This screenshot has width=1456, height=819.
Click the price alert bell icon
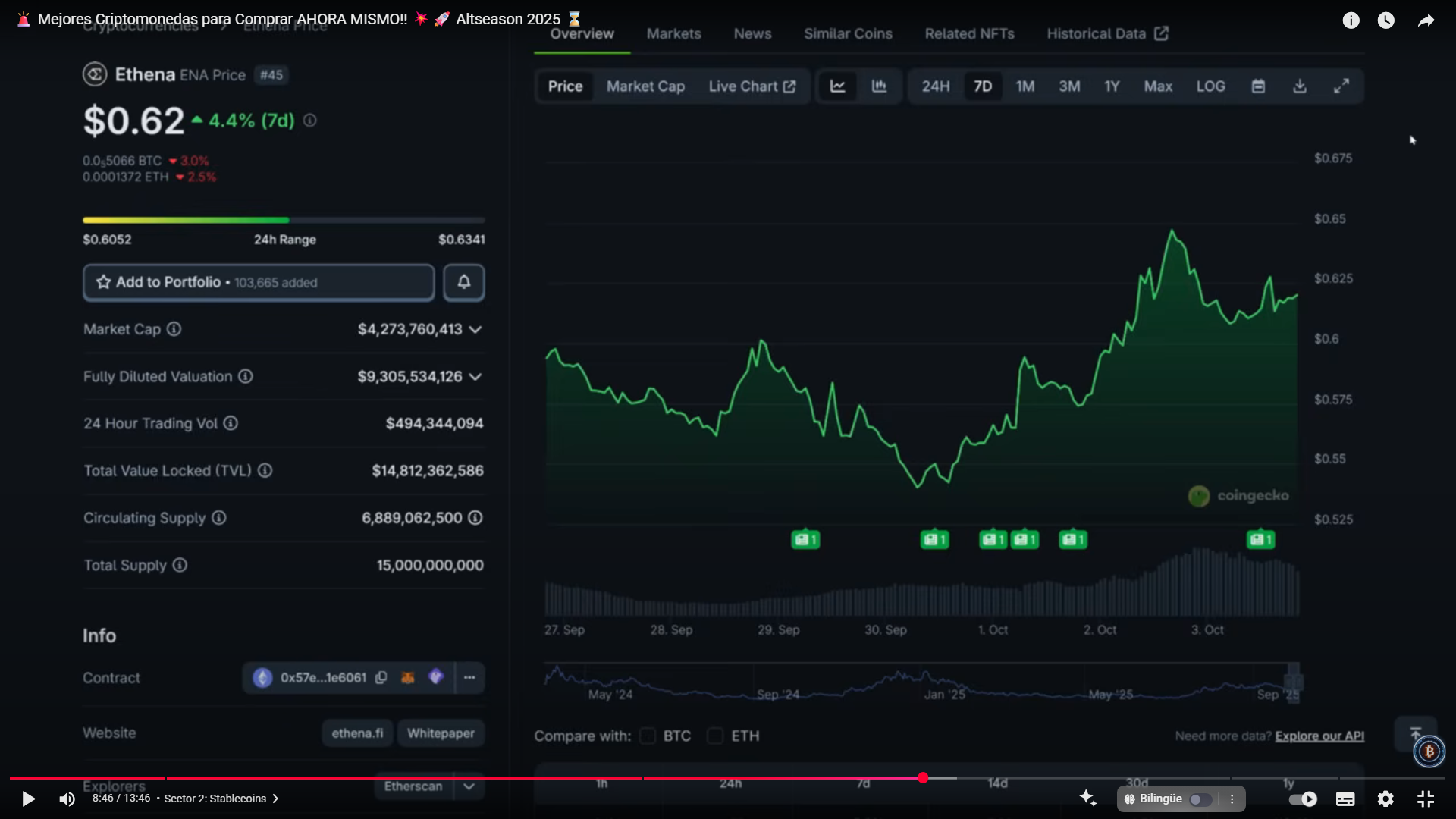463,282
